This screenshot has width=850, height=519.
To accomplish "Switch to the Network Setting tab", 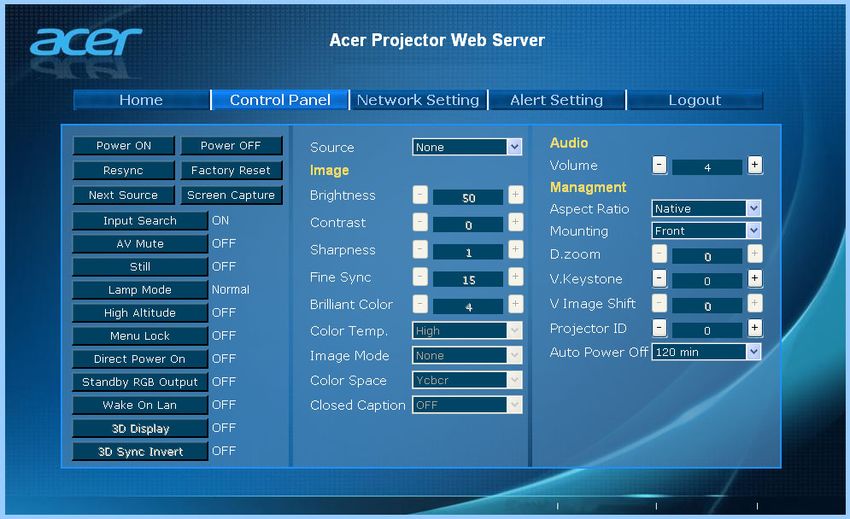I will (x=418, y=100).
